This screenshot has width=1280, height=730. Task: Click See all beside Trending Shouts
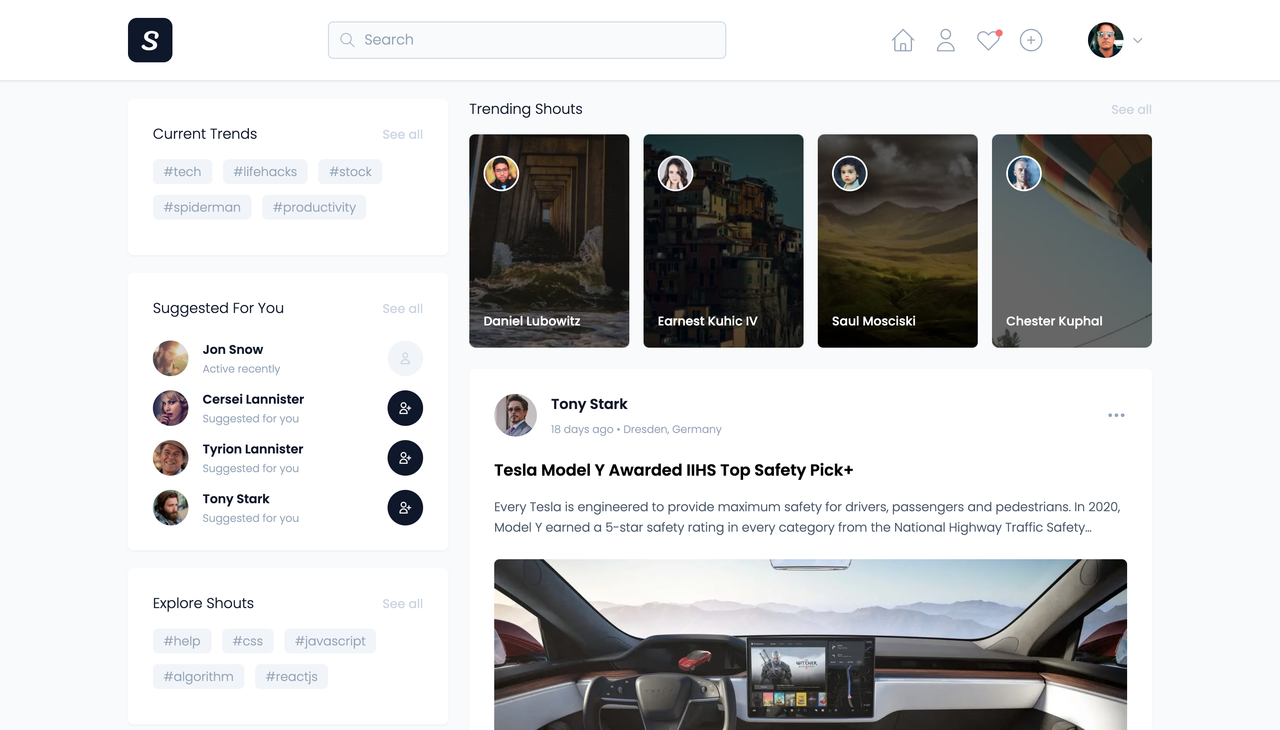pyautogui.click(x=1131, y=109)
